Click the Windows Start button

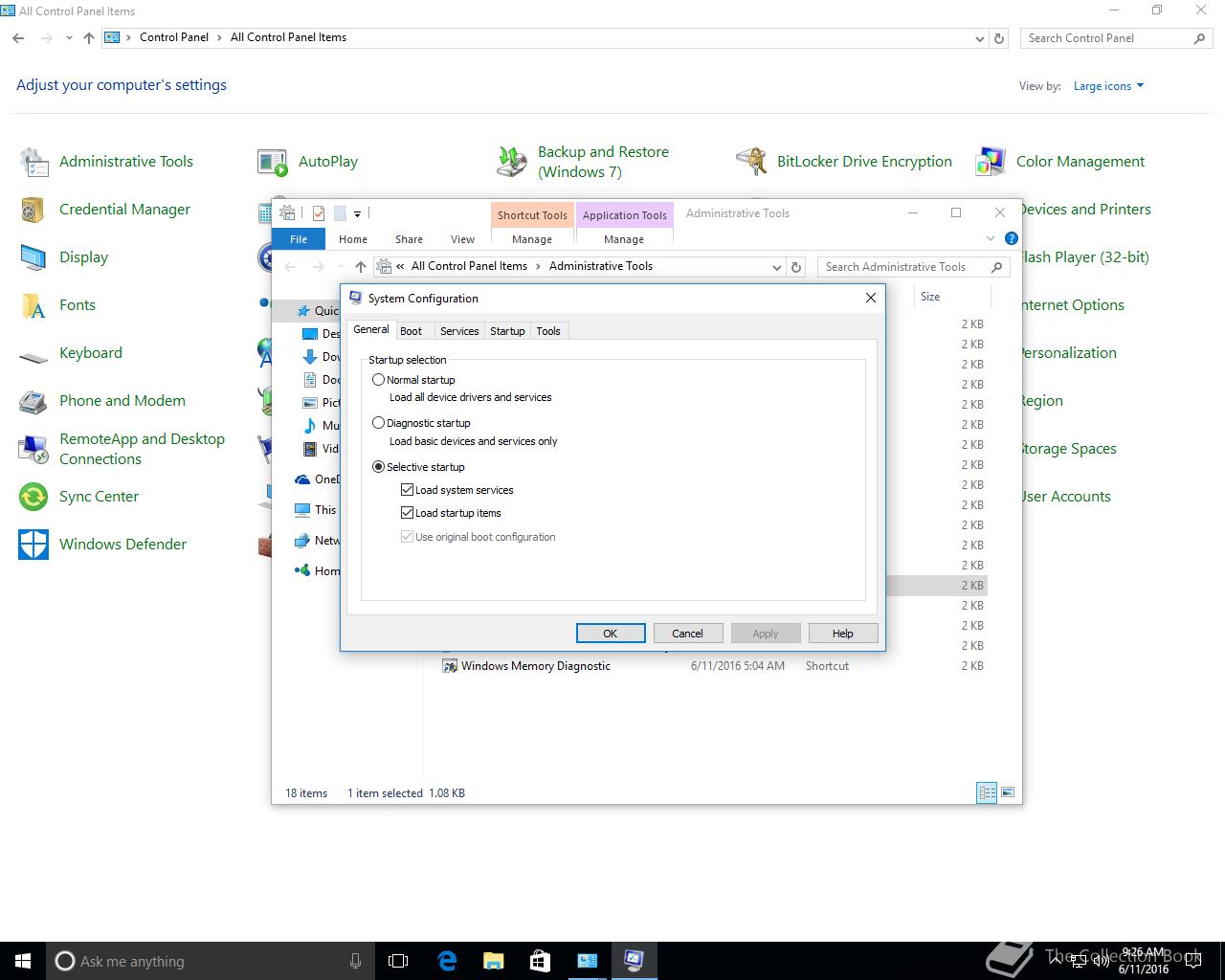click(x=23, y=961)
